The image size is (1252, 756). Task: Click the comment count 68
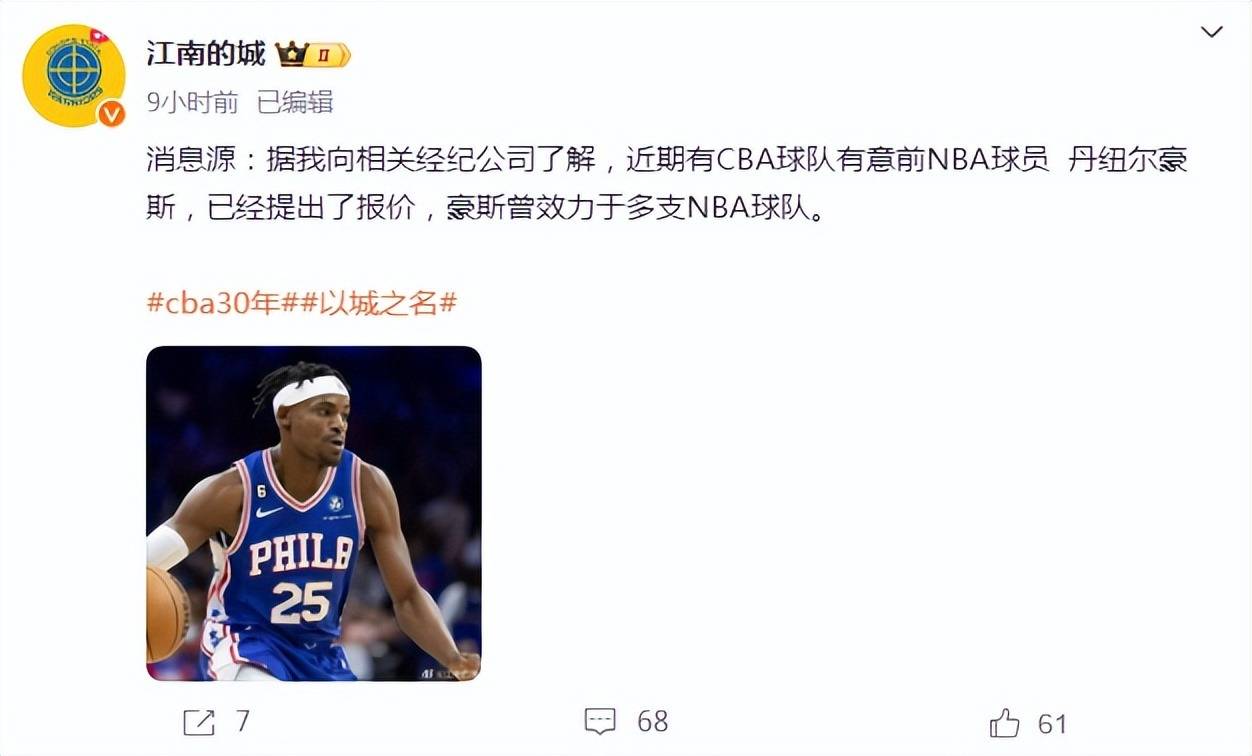(652, 722)
